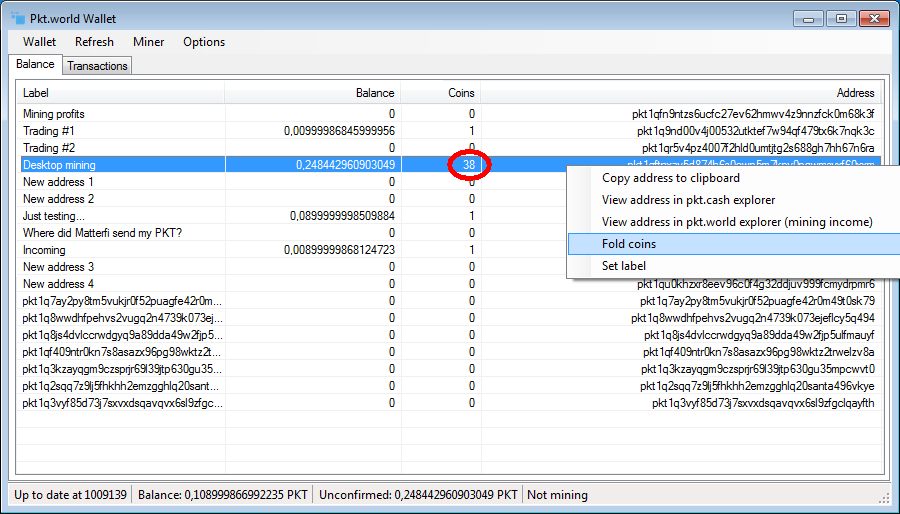900x514 pixels.
Task: Switch to the Transactions tab
Action: pos(97,66)
